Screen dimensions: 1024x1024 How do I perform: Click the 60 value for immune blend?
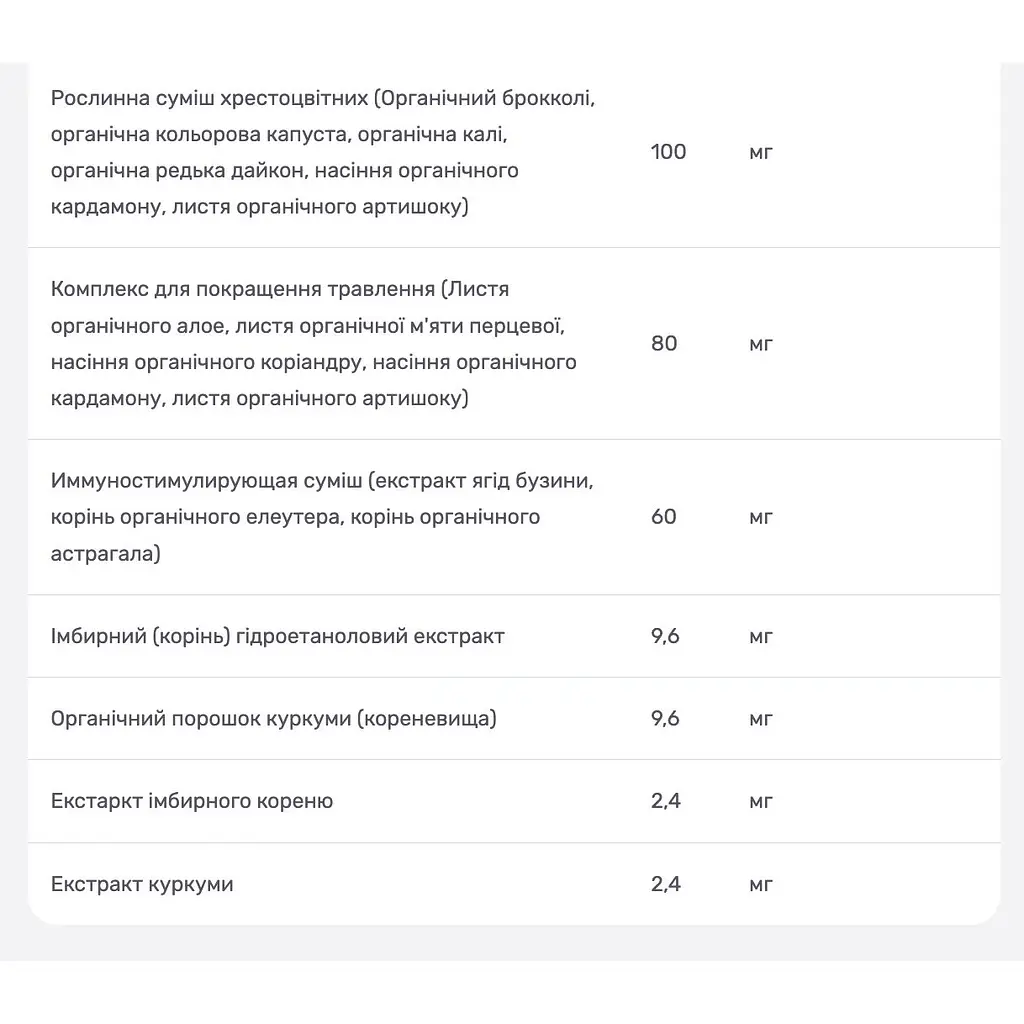(x=664, y=517)
